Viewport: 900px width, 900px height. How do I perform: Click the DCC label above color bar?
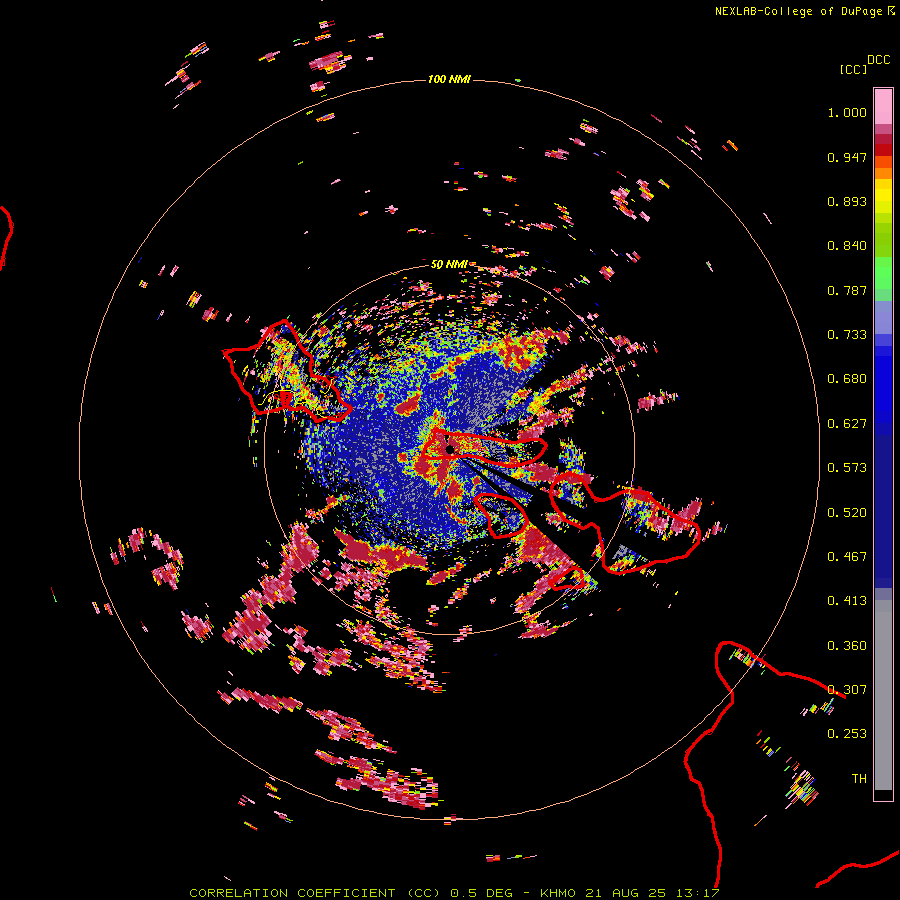pos(879,60)
